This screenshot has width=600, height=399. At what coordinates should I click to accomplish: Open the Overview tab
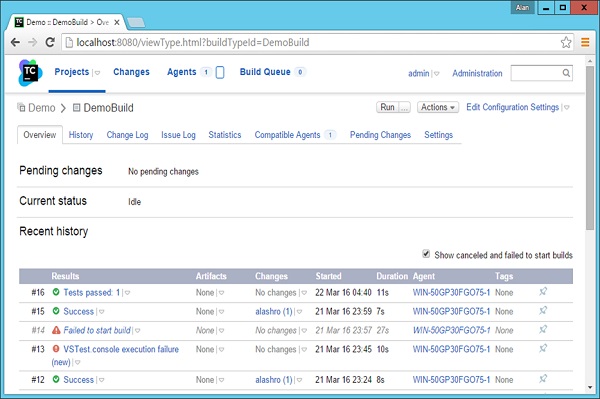[40, 135]
